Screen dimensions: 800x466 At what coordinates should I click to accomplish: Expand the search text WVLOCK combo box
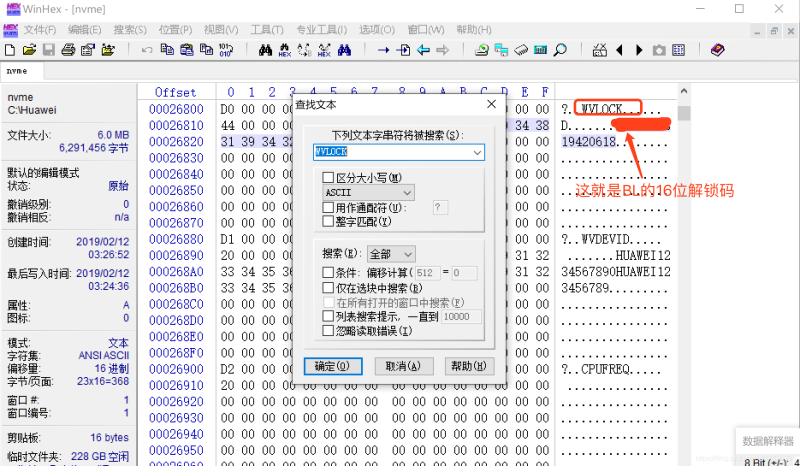[x=477, y=152]
